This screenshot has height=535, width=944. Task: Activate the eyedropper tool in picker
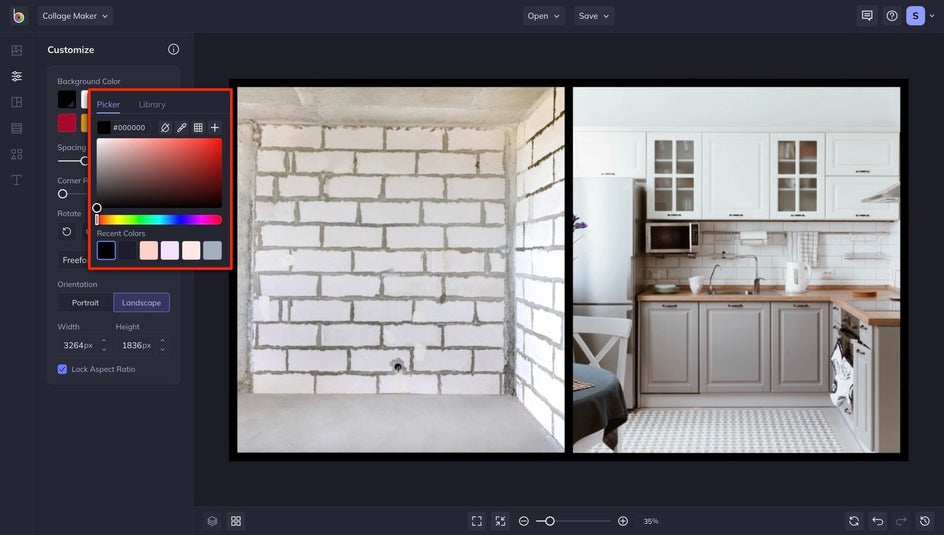click(x=181, y=128)
